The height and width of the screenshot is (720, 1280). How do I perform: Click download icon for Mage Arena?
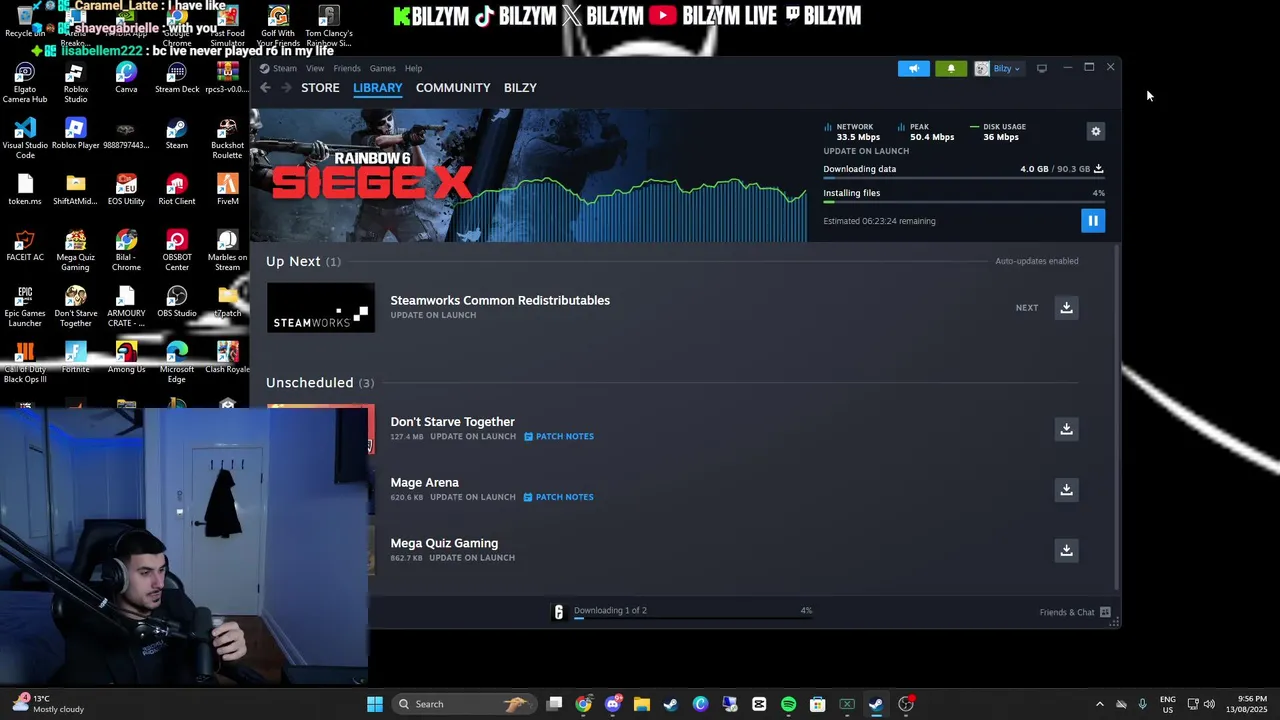click(x=1066, y=490)
